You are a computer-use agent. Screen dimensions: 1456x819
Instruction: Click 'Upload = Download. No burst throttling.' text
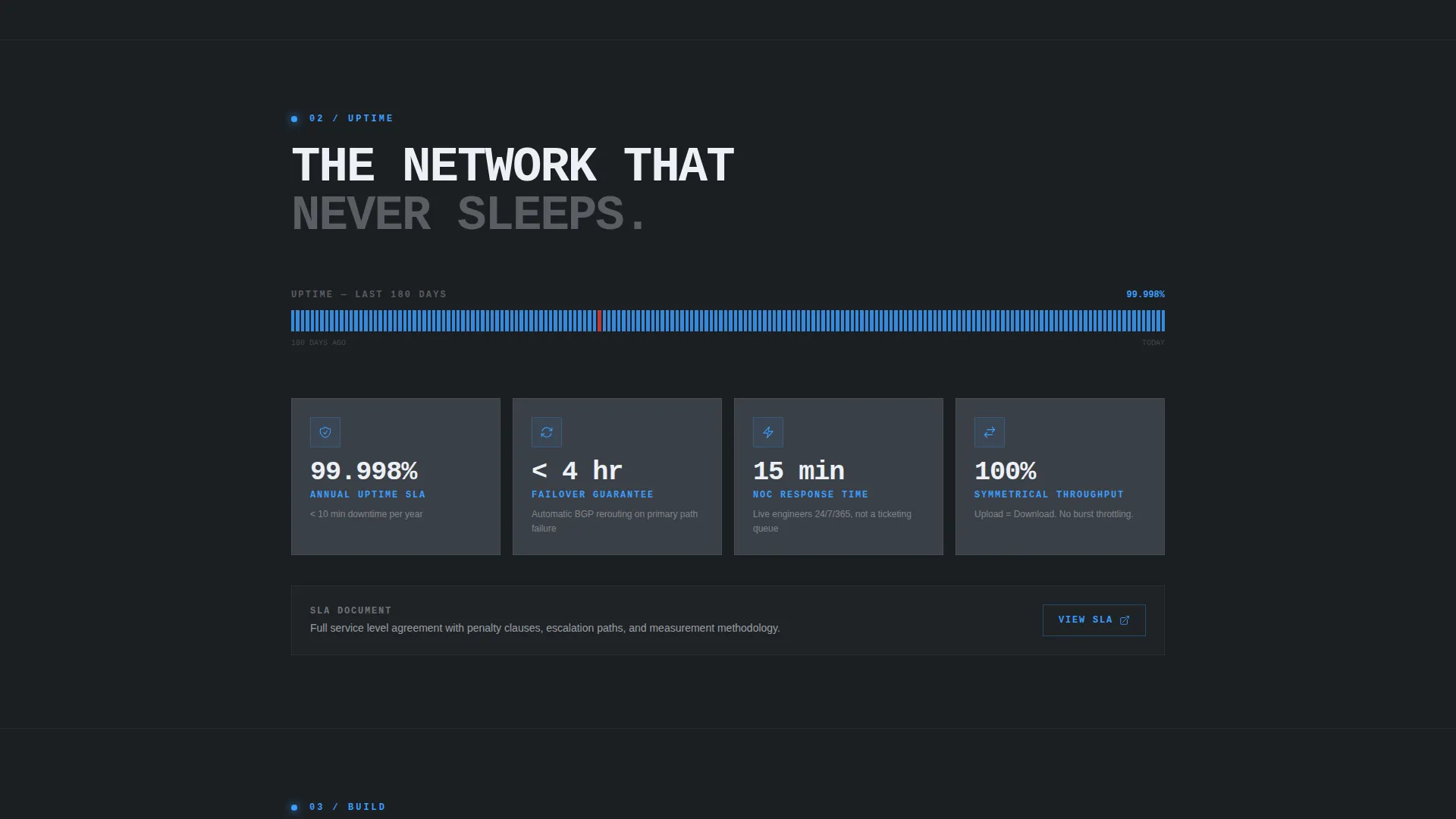pyautogui.click(x=1053, y=514)
